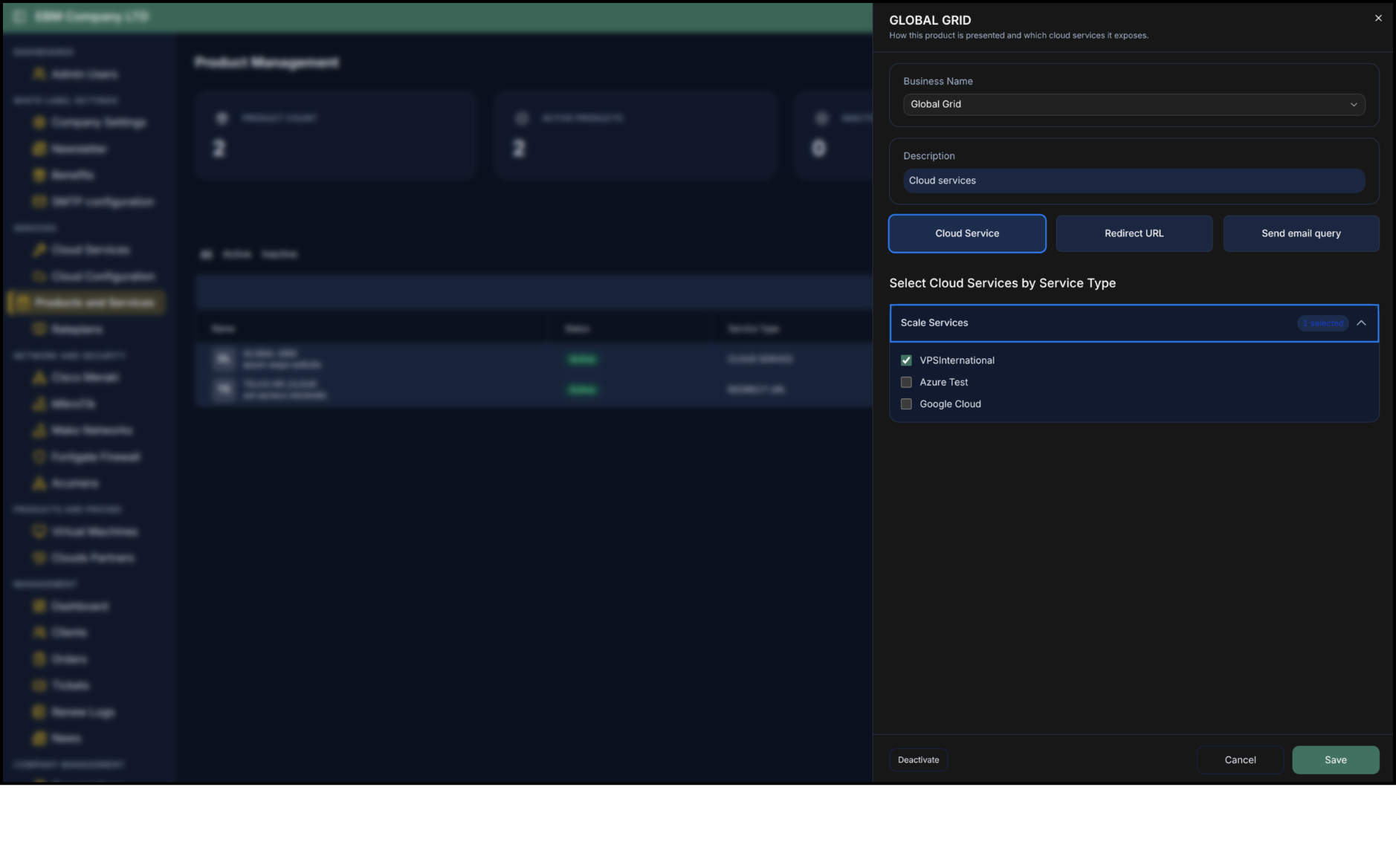
Task: Open the Business Name dropdown showing Global Grid
Action: (x=1134, y=104)
